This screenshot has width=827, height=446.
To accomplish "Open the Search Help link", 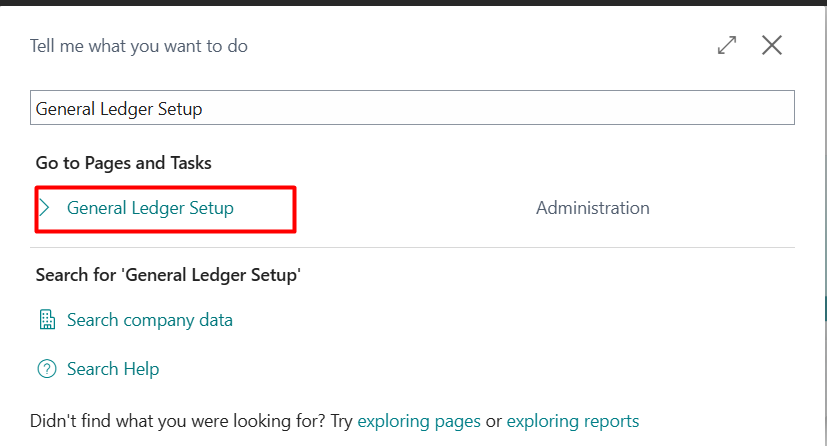I will click(x=113, y=369).
